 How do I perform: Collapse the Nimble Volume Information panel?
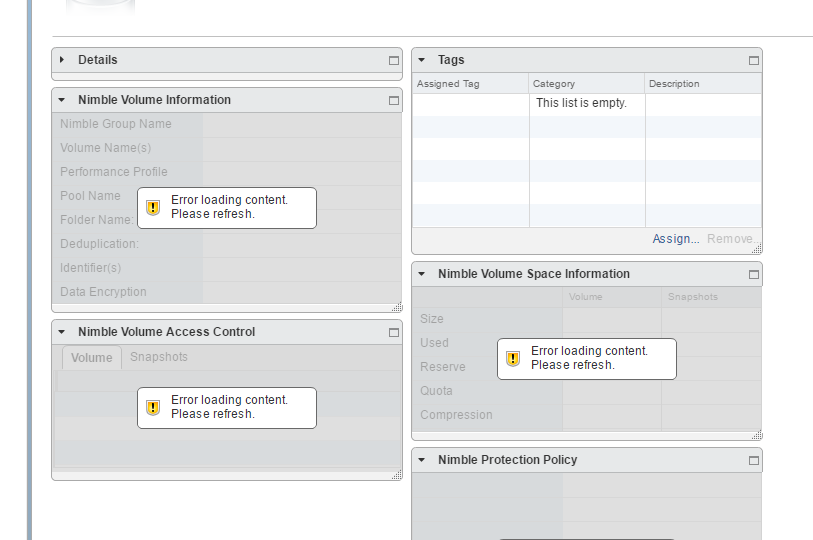(x=62, y=100)
